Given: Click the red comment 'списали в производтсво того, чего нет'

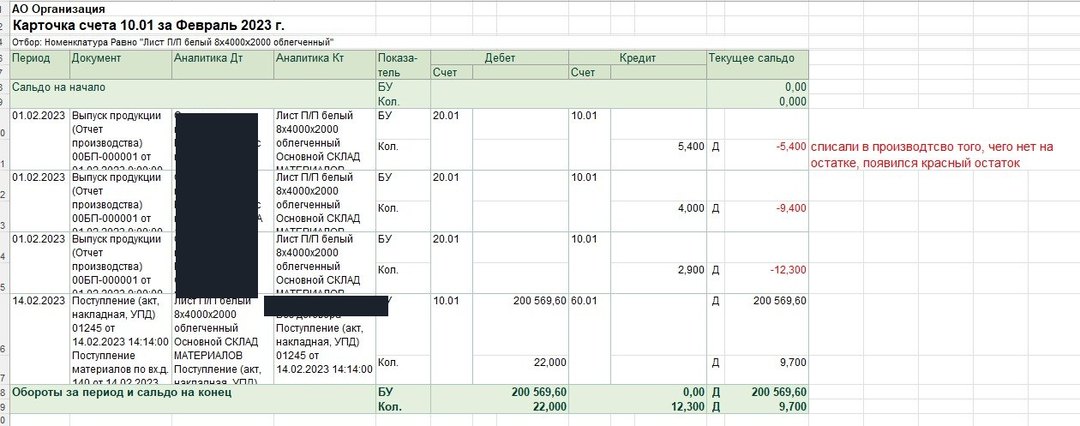Looking at the screenshot, I should (x=932, y=155).
